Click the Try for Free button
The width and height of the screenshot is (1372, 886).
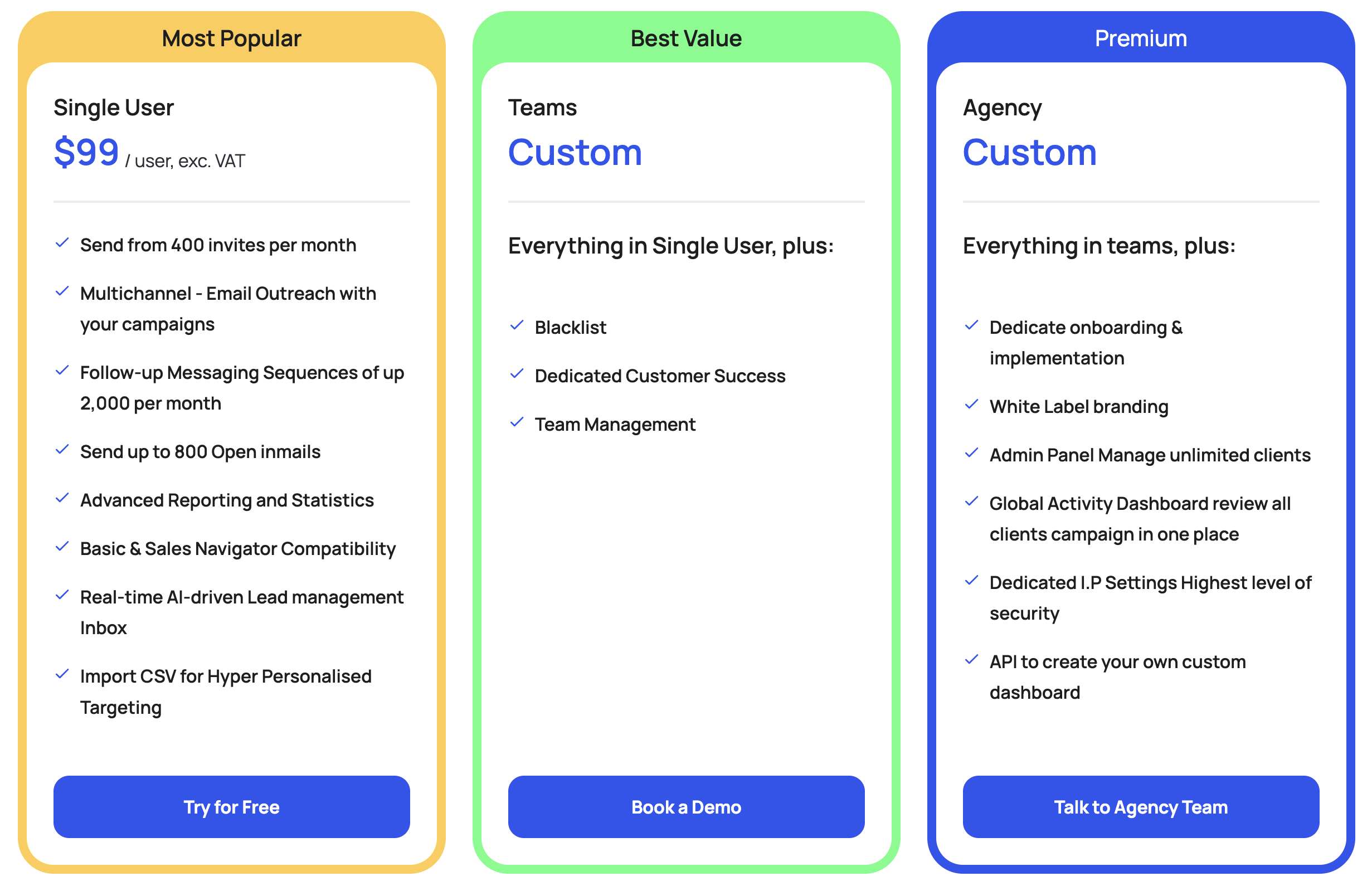tap(231, 807)
